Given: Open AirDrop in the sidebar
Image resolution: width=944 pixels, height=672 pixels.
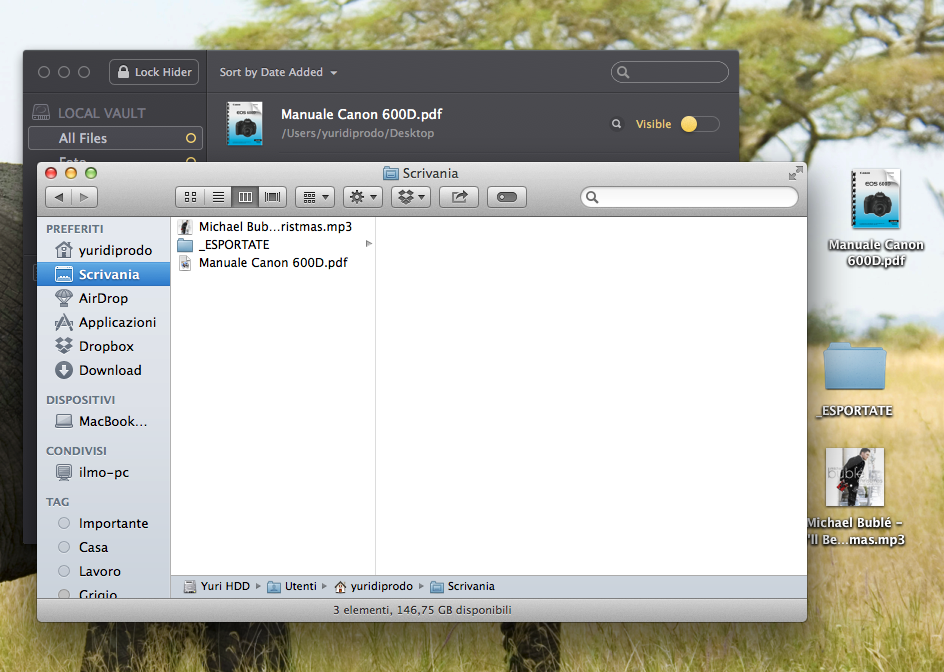Looking at the screenshot, I should (104, 298).
